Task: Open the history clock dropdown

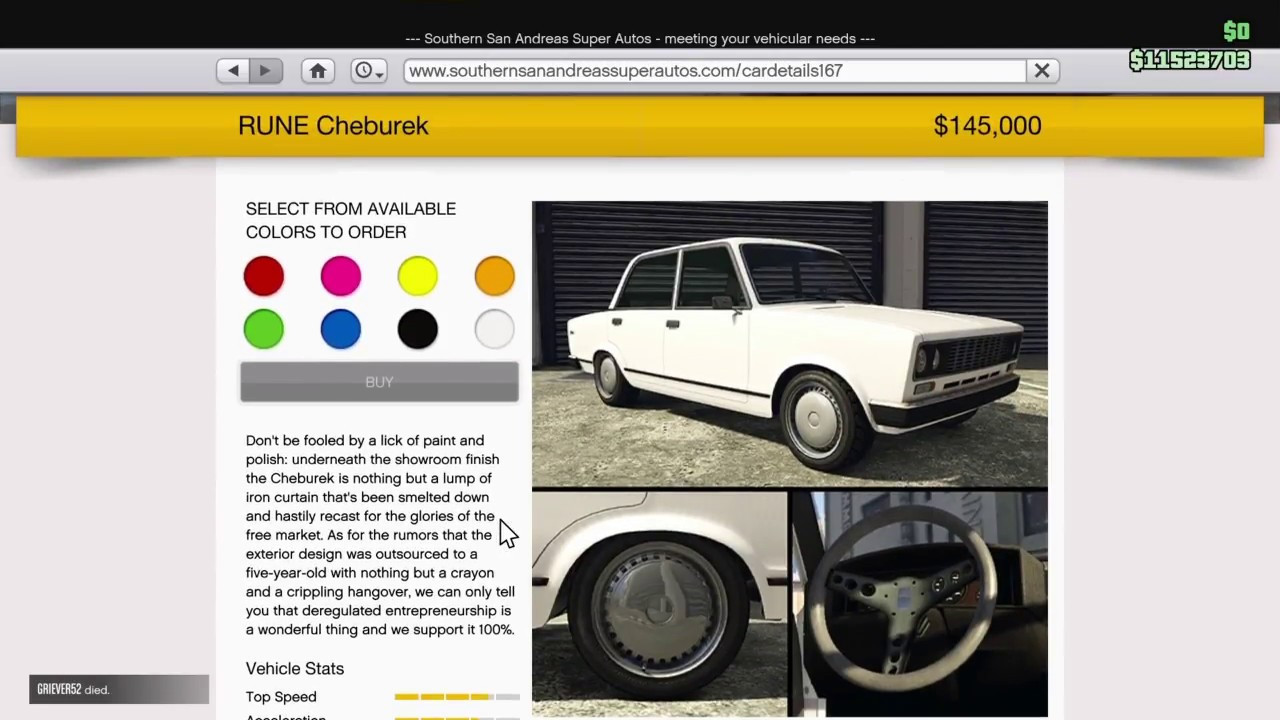Action: [369, 70]
